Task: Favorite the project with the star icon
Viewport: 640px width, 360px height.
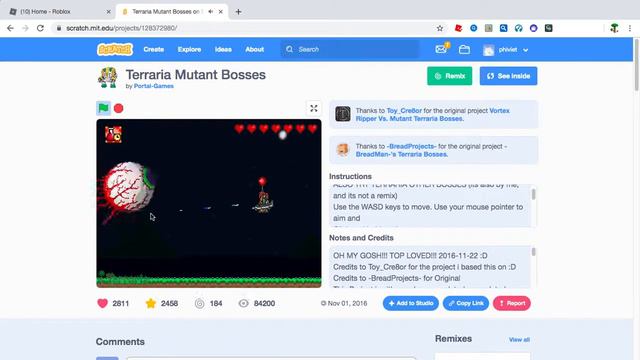Action: (x=151, y=303)
